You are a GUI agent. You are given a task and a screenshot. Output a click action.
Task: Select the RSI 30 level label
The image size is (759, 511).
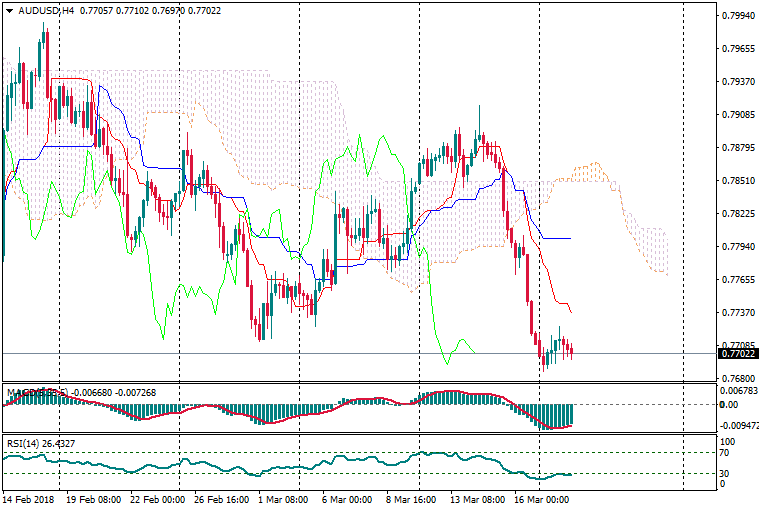click(726, 473)
